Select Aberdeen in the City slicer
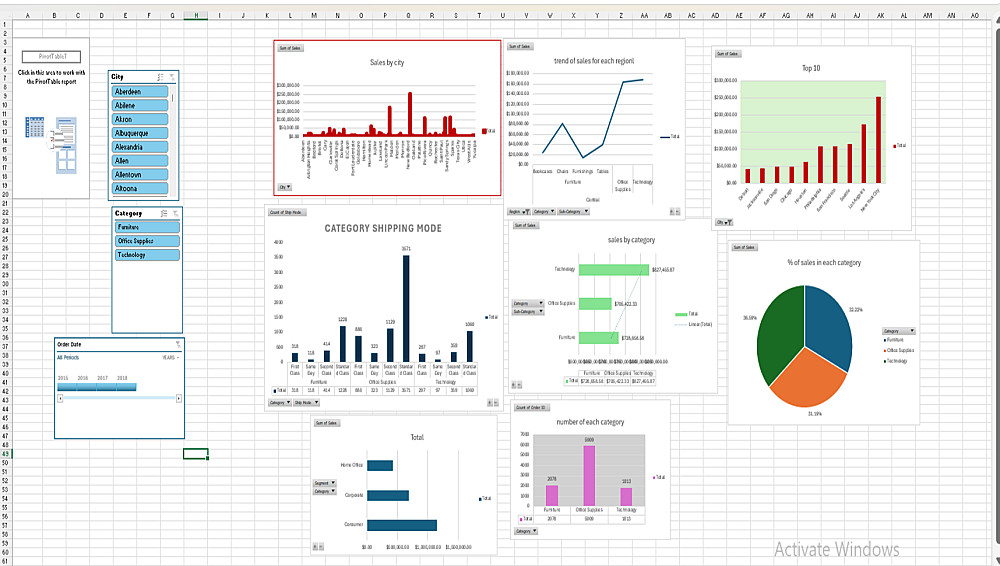The height and width of the screenshot is (566, 1000). tap(140, 92)
